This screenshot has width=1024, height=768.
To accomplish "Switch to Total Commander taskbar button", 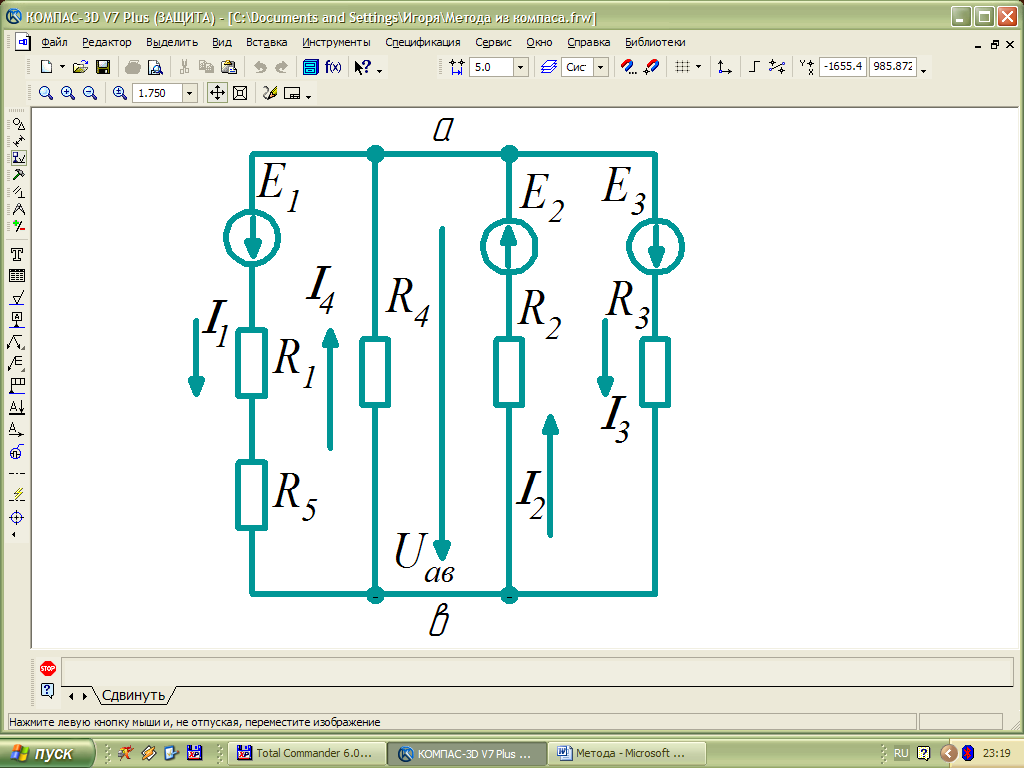I will click(x=307, y=753).
